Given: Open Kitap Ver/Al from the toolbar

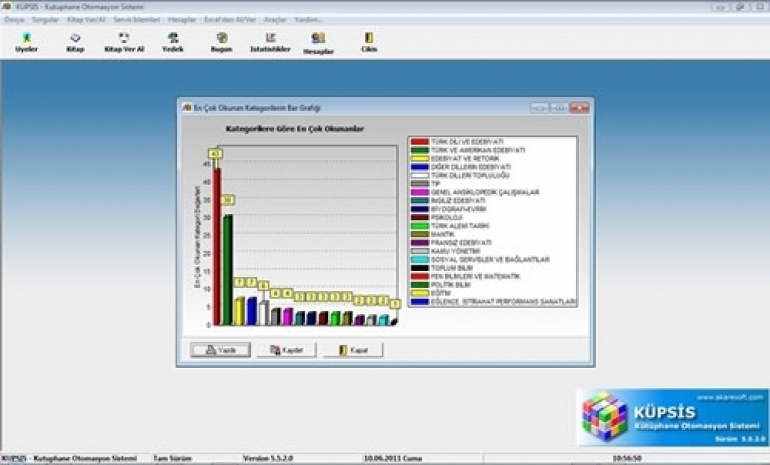Looking at the screenshot, I should [124, 41].
